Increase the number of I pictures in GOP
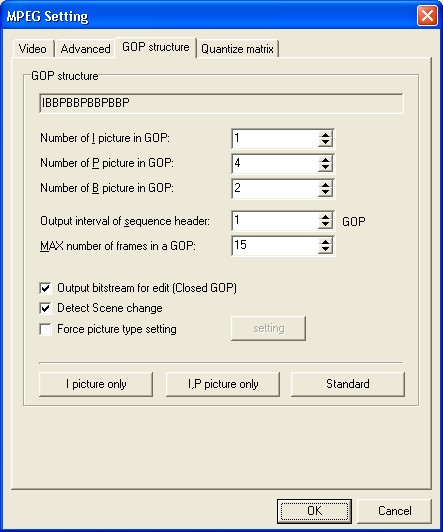 point(325,135)
